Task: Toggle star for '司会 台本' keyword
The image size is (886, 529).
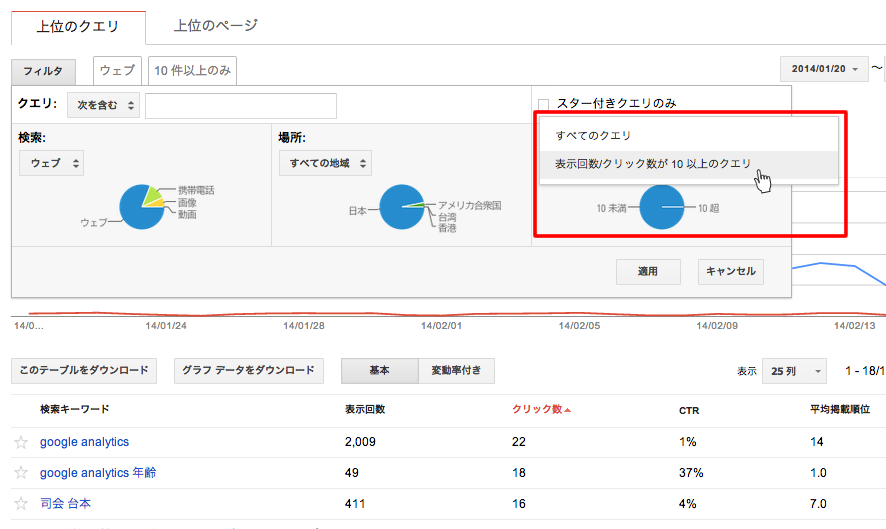Action: coord(20,503)
